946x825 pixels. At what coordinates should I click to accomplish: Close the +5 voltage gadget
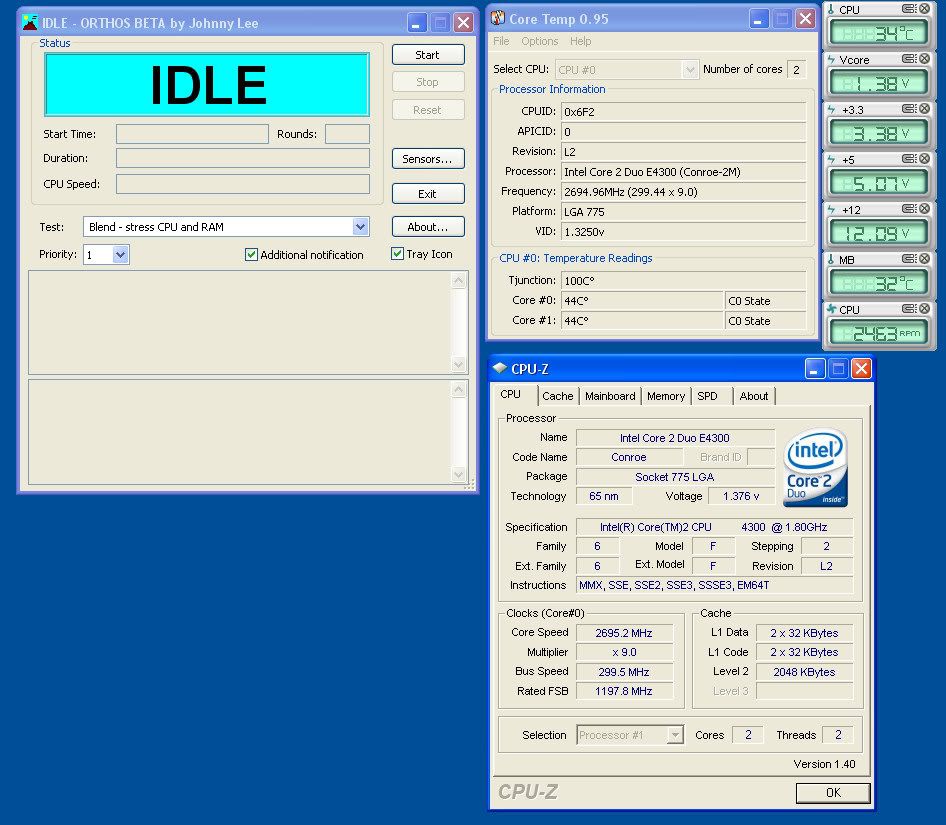coord(924,159)
